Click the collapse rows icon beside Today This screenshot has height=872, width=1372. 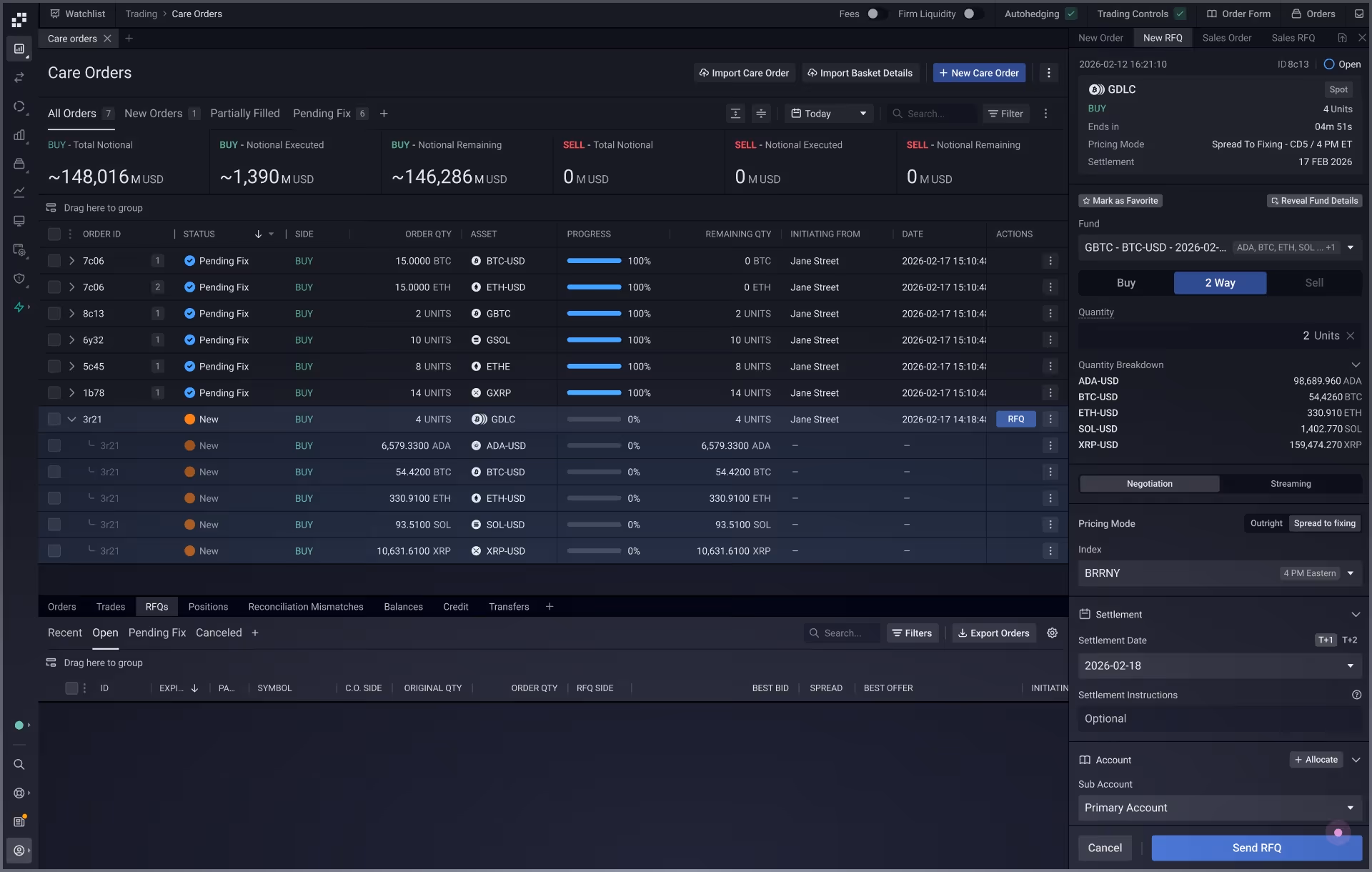pos(761,114)
